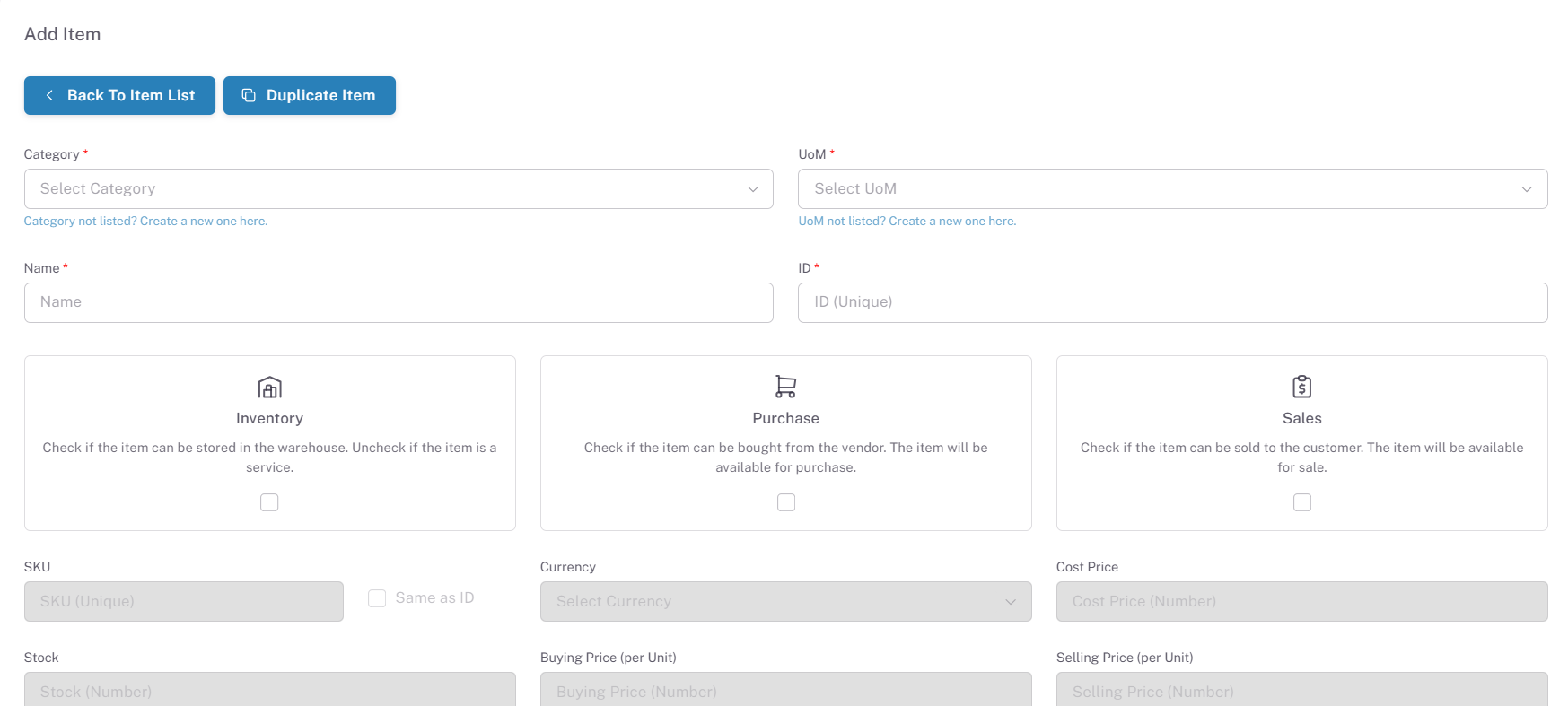Open the Select Currency dropdown
This screenshot has width=1568, height=706.
[x=785, y=602]
